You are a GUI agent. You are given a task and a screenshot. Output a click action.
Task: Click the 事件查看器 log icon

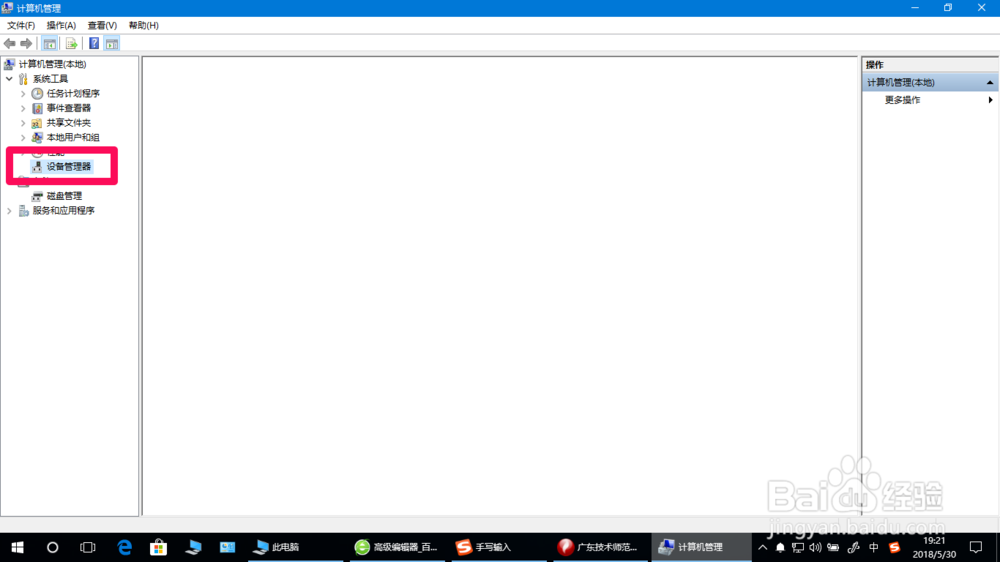[x=38, y=108]
